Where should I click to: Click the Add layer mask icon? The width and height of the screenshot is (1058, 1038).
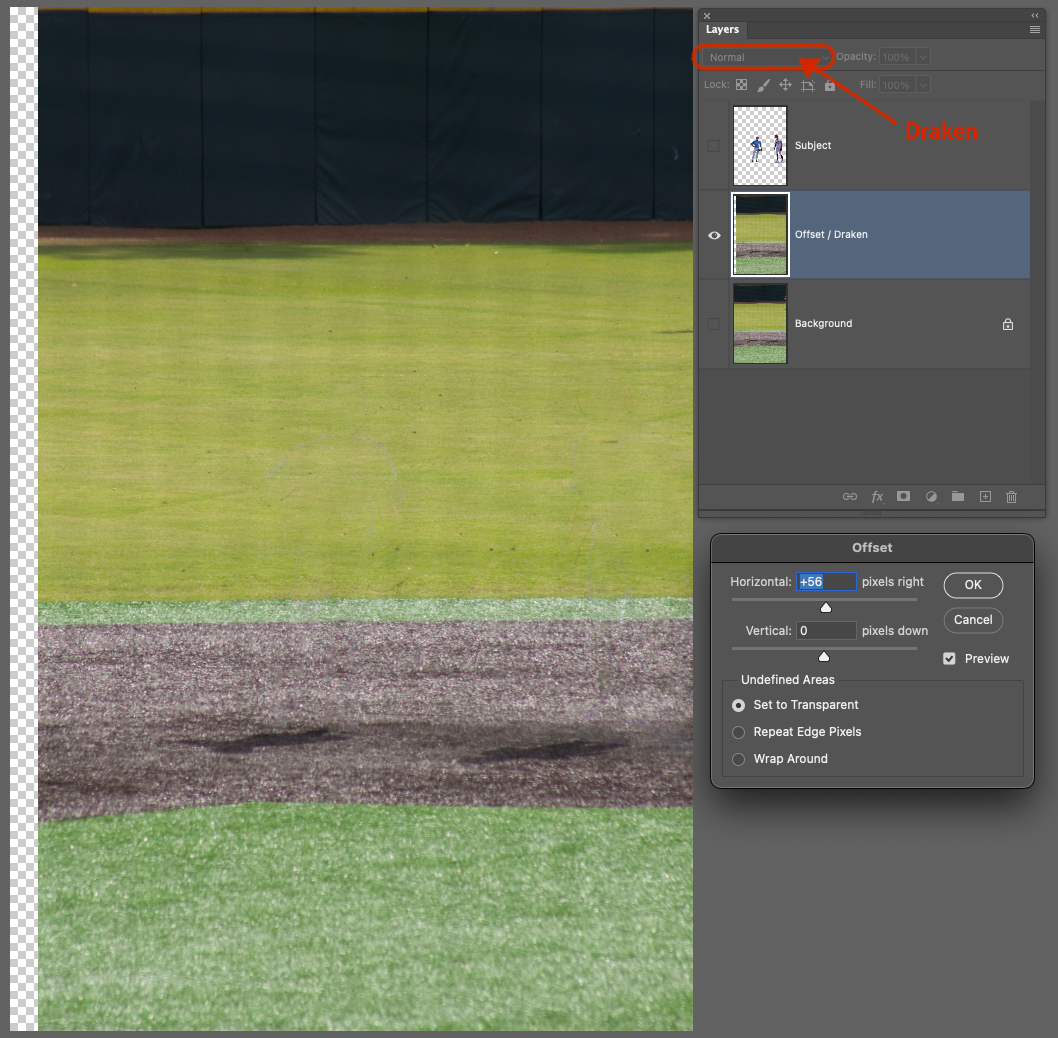point(903,496)
